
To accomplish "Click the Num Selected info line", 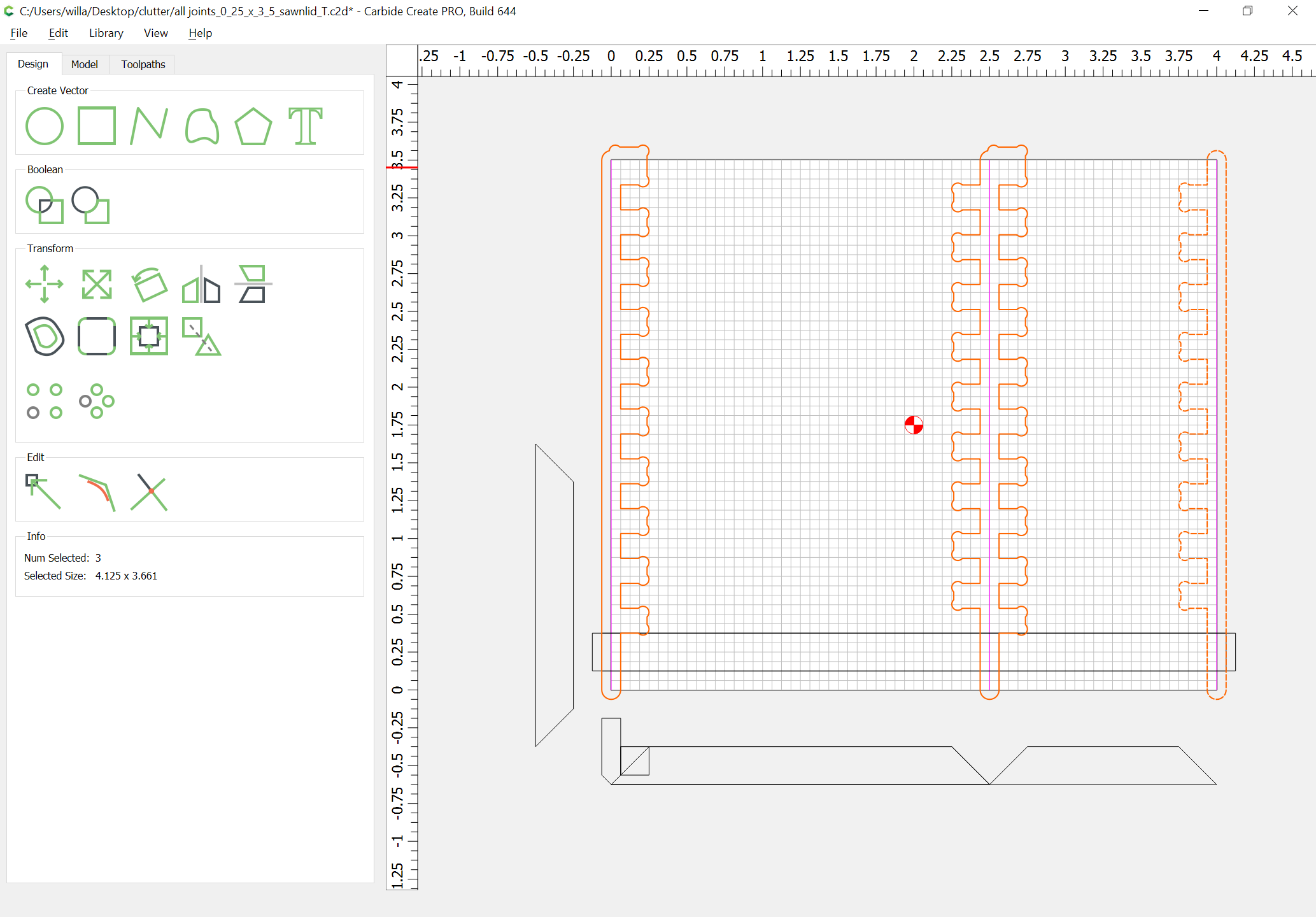I will 62,558.
